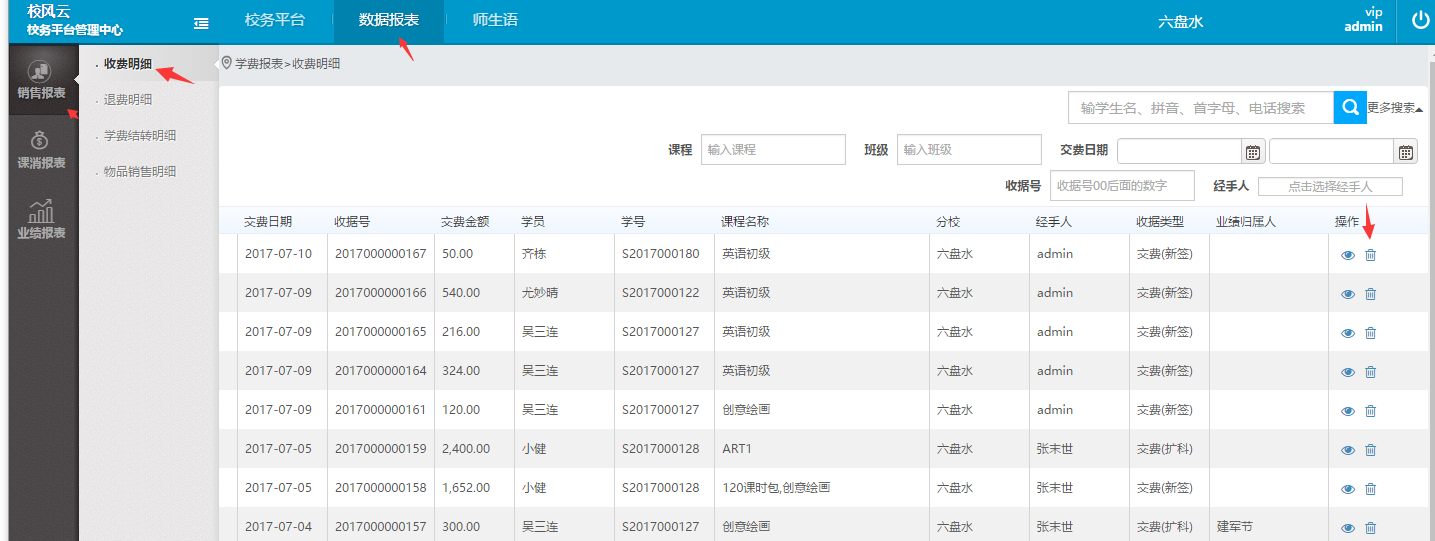1435x541 pixels.
Task: Delete receipt 2017000000159 with trash icon
Action: (1371, 450)
